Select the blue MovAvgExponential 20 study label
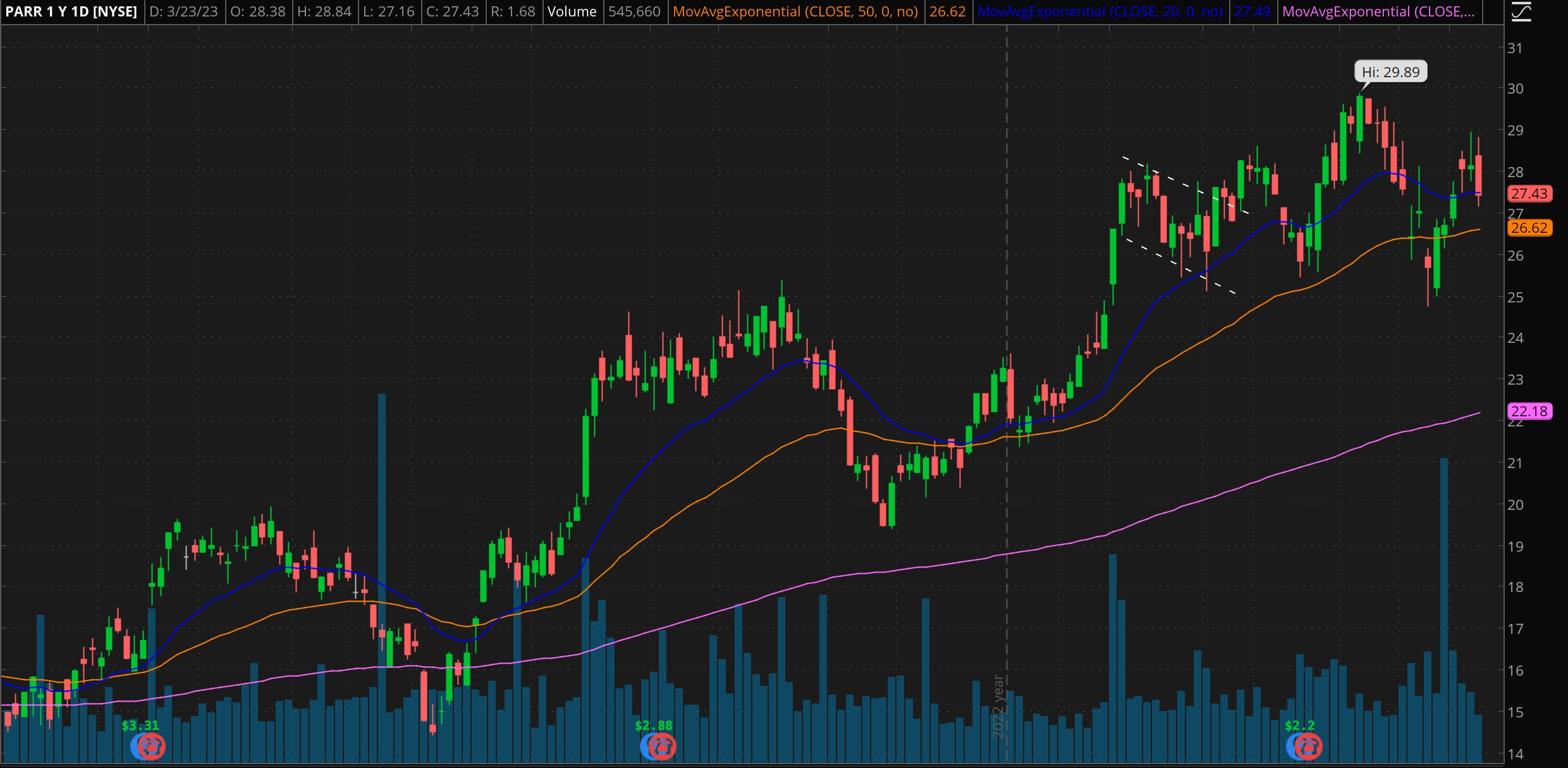Screen dimensions: 1568x768 [1099, 12]
